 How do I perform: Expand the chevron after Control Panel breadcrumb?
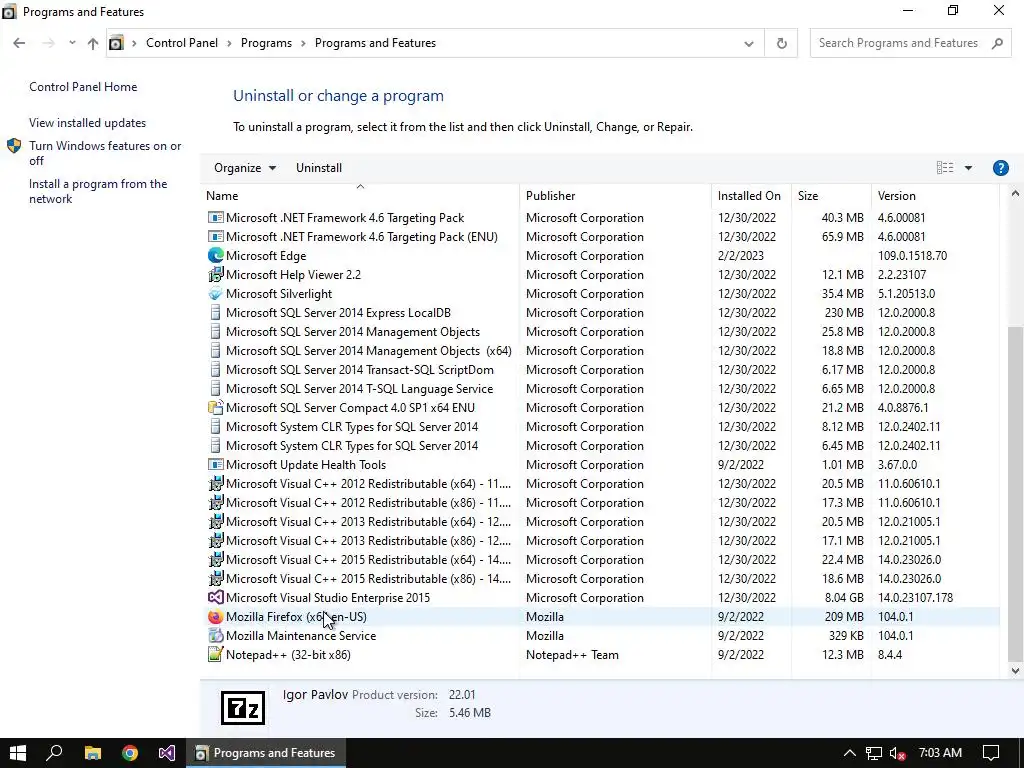pos(229,43)
